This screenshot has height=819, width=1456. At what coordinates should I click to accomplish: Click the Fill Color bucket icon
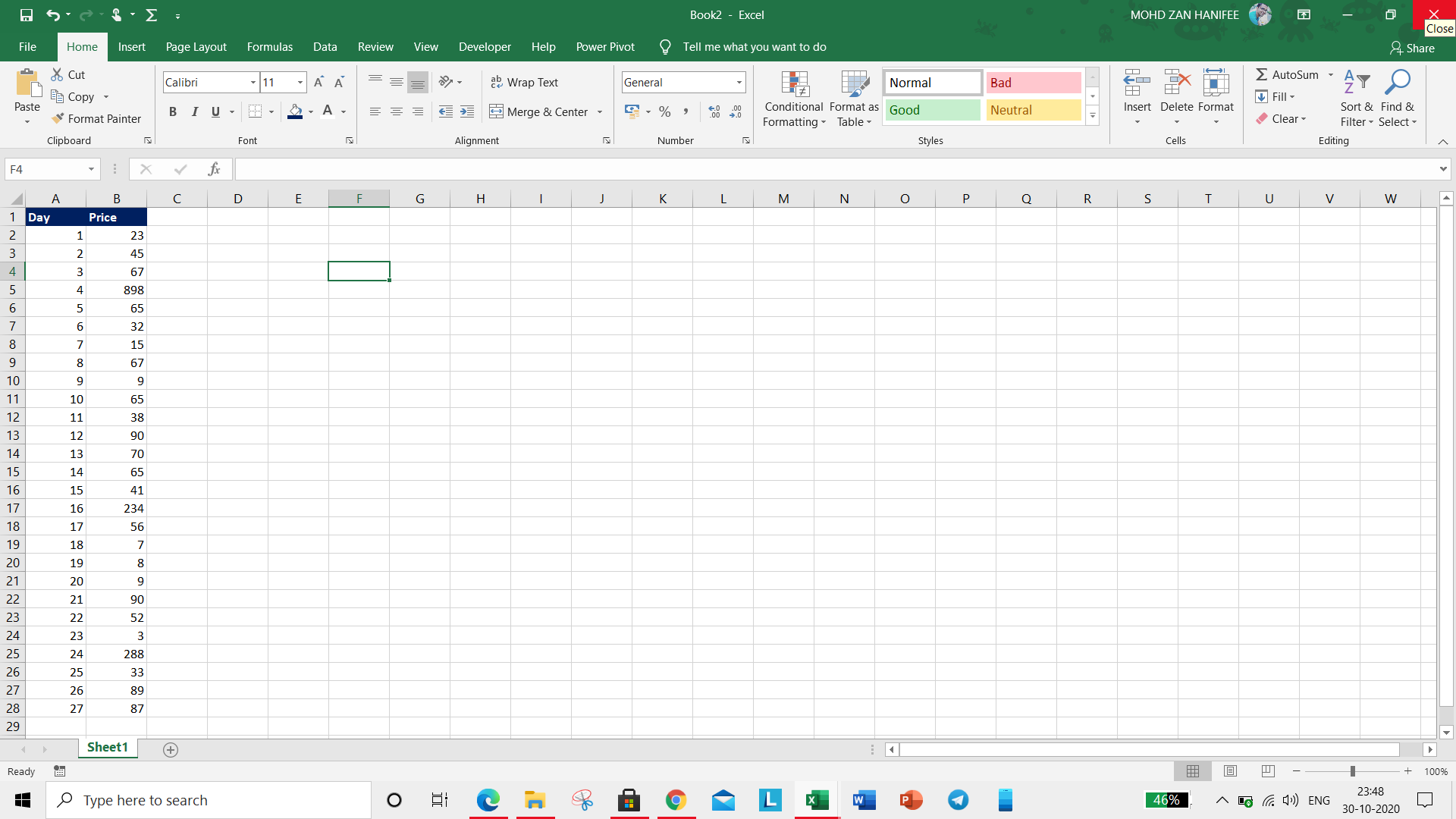[x=295, y=111]
